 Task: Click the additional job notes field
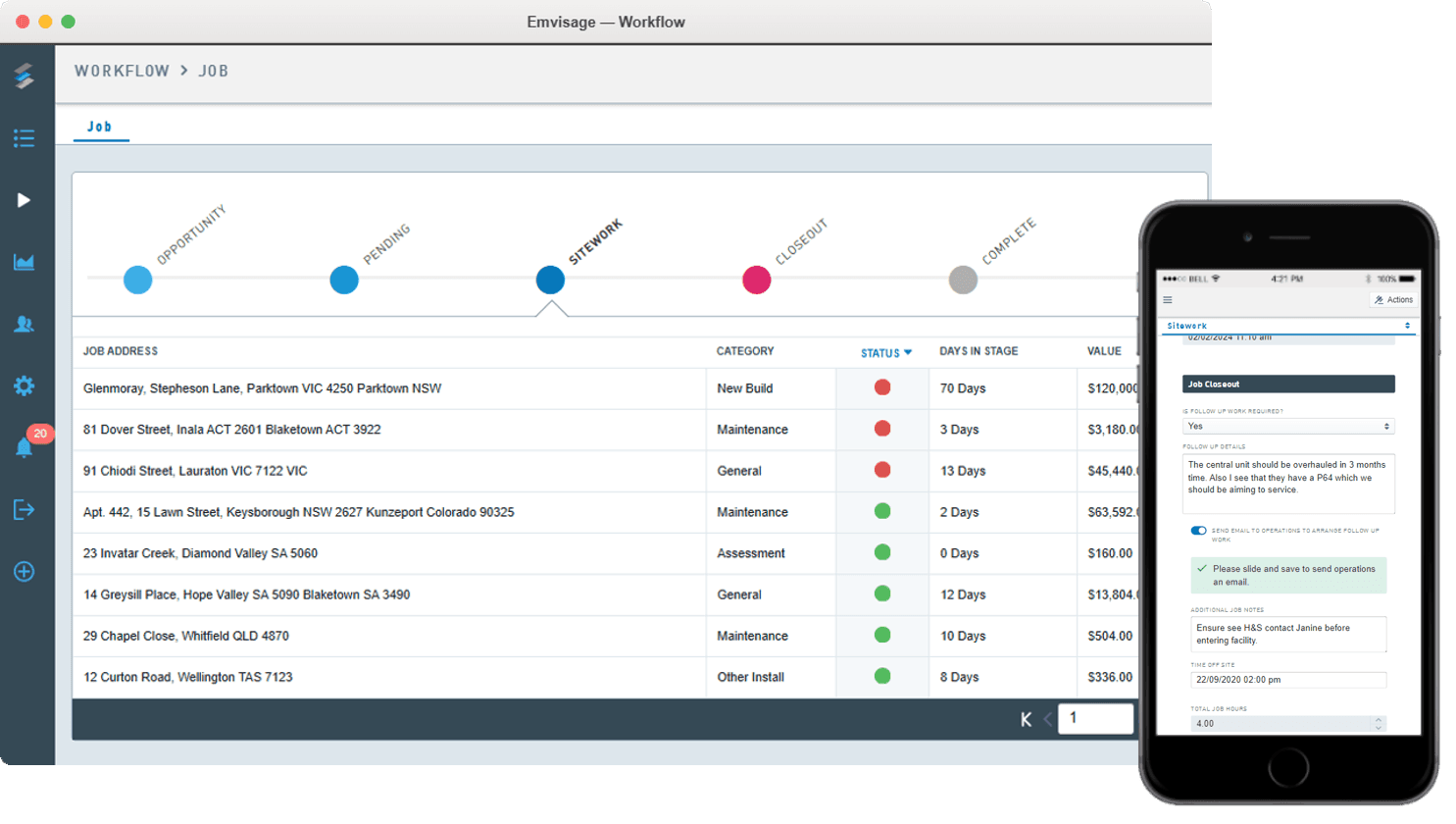point(1288,634)
